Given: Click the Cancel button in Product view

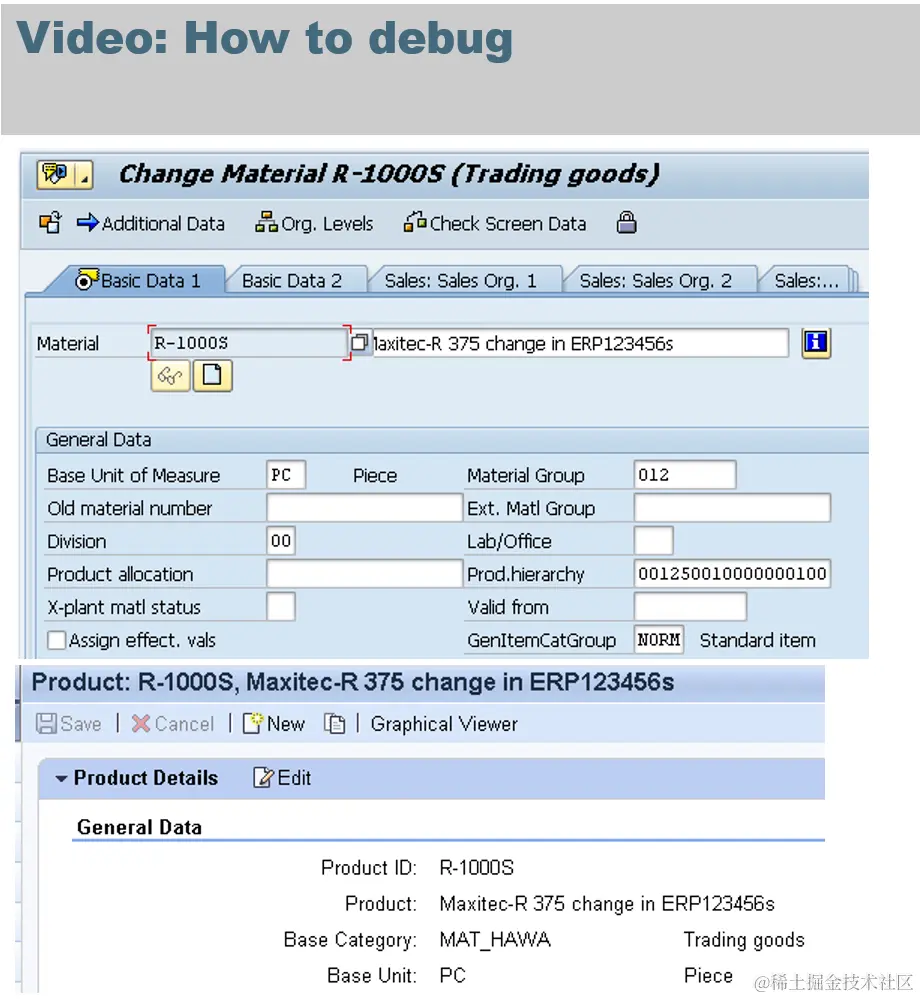Looking at the screenshot, I should click(173, 724).
